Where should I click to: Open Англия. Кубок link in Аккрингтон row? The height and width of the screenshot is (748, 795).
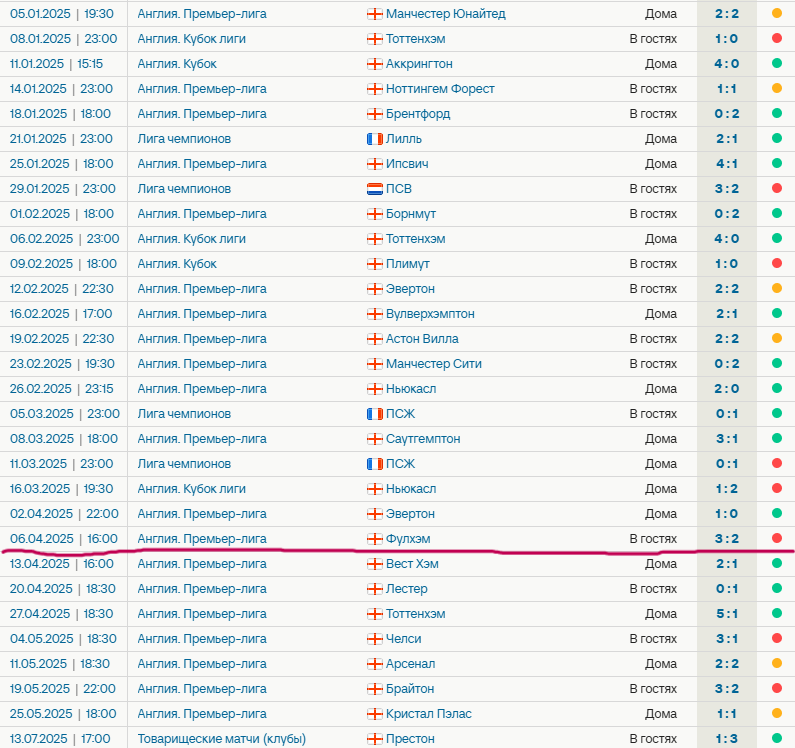pos(177,64)
